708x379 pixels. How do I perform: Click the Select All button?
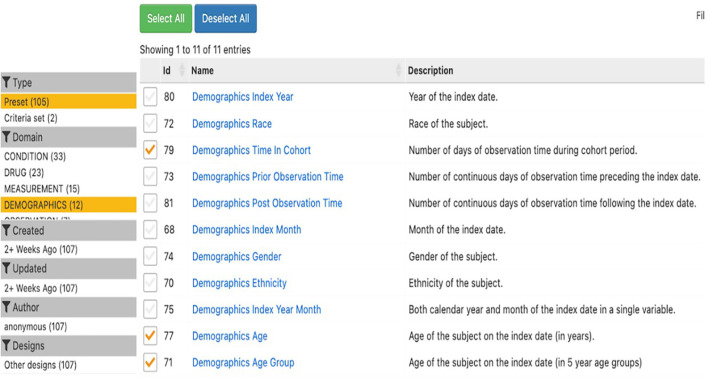point(166,19)
